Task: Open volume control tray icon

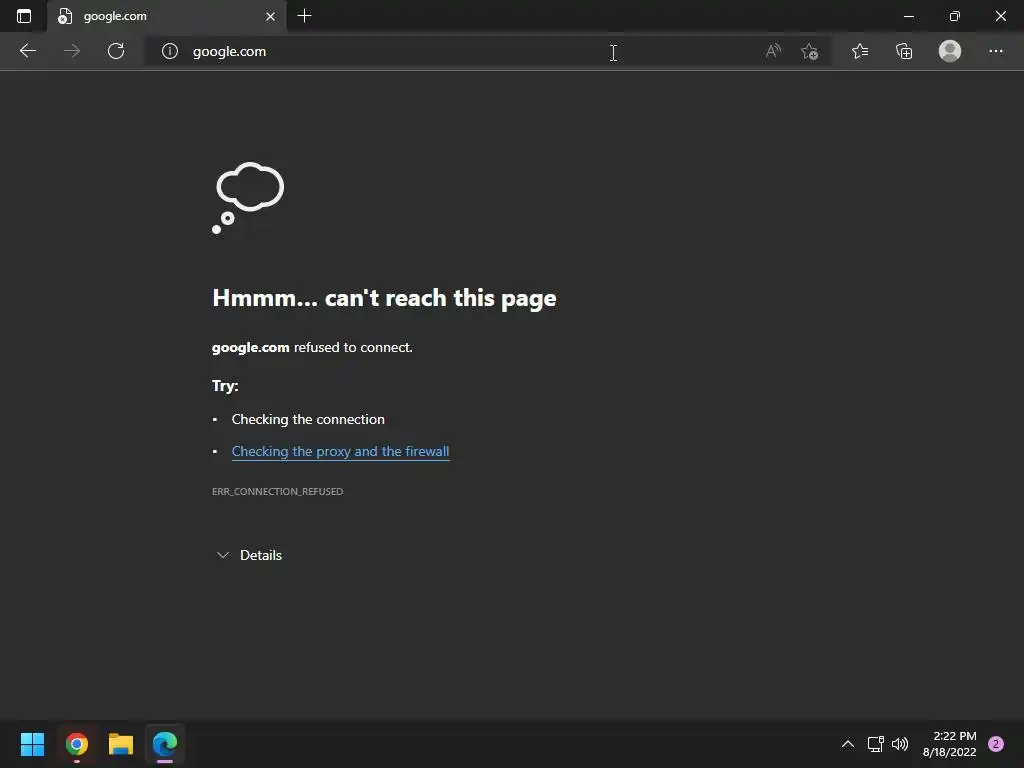Action: pos(901,744)
